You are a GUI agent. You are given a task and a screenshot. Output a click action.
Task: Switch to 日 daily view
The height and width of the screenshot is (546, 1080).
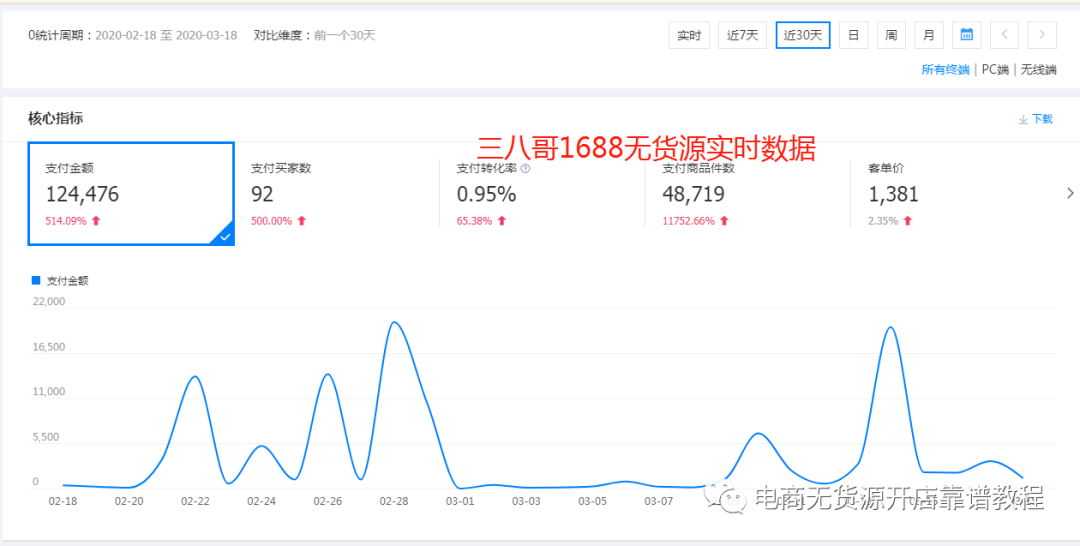853,35
